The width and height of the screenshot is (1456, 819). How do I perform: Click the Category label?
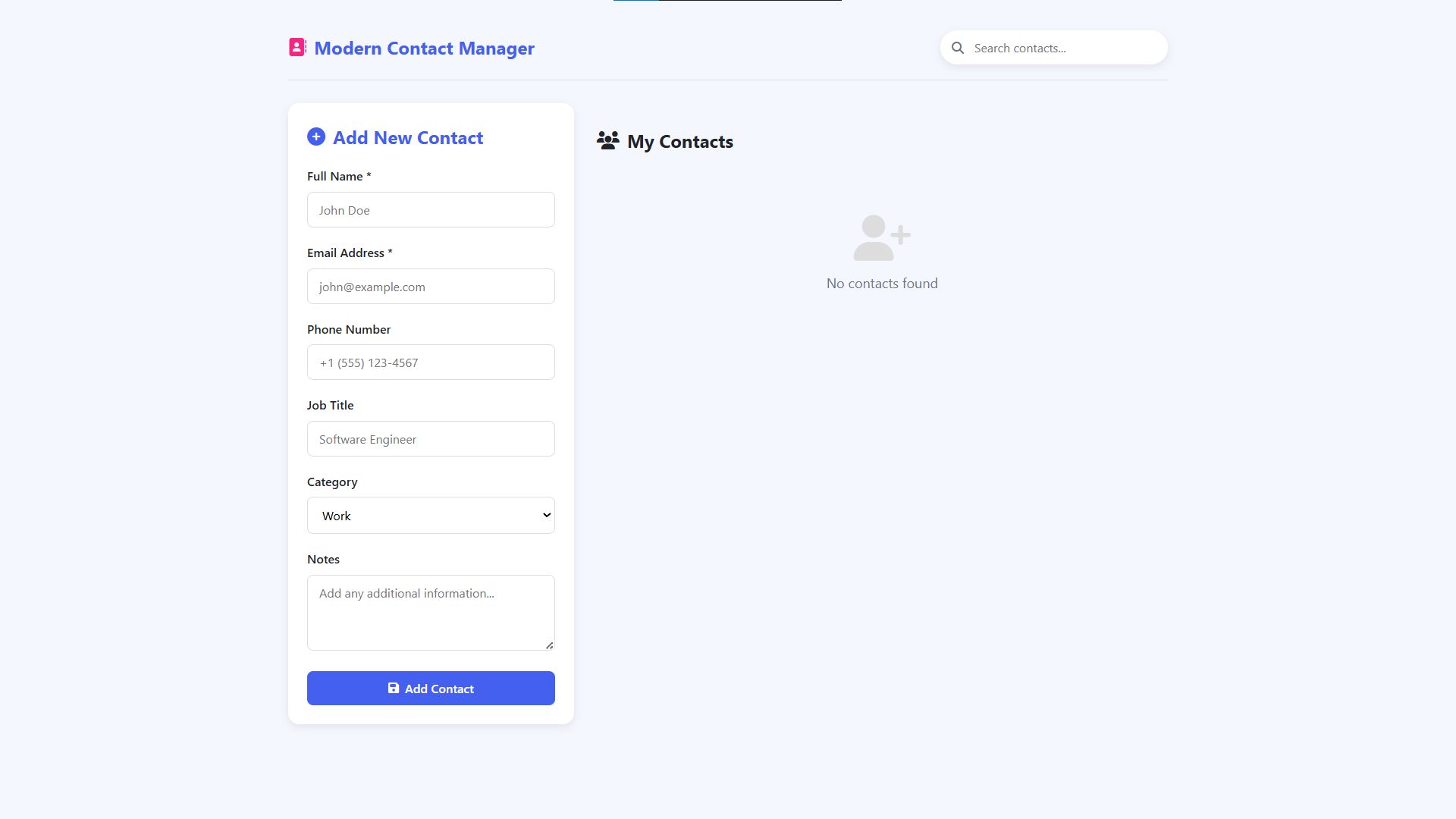pyautogui.click(x=332, y=482)
